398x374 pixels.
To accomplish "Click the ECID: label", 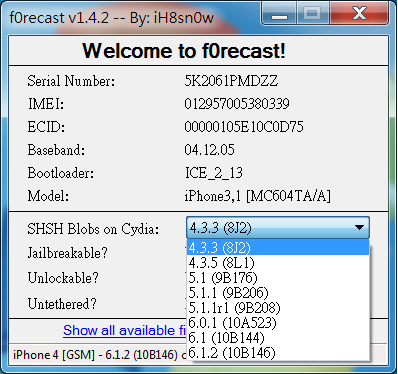I will 46,127.
